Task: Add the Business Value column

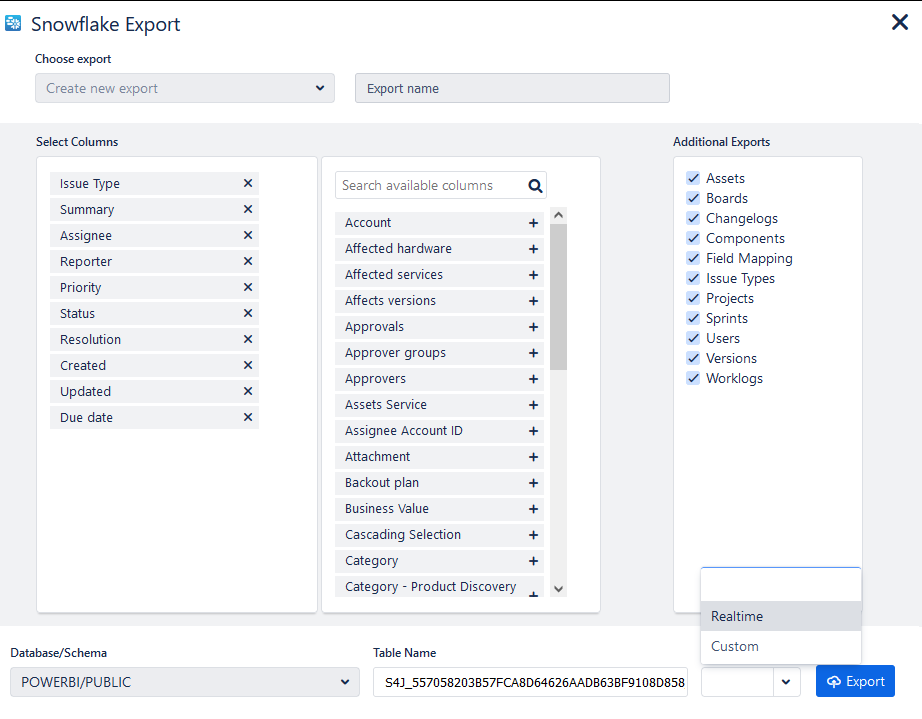Action: [x=533, y=509]
